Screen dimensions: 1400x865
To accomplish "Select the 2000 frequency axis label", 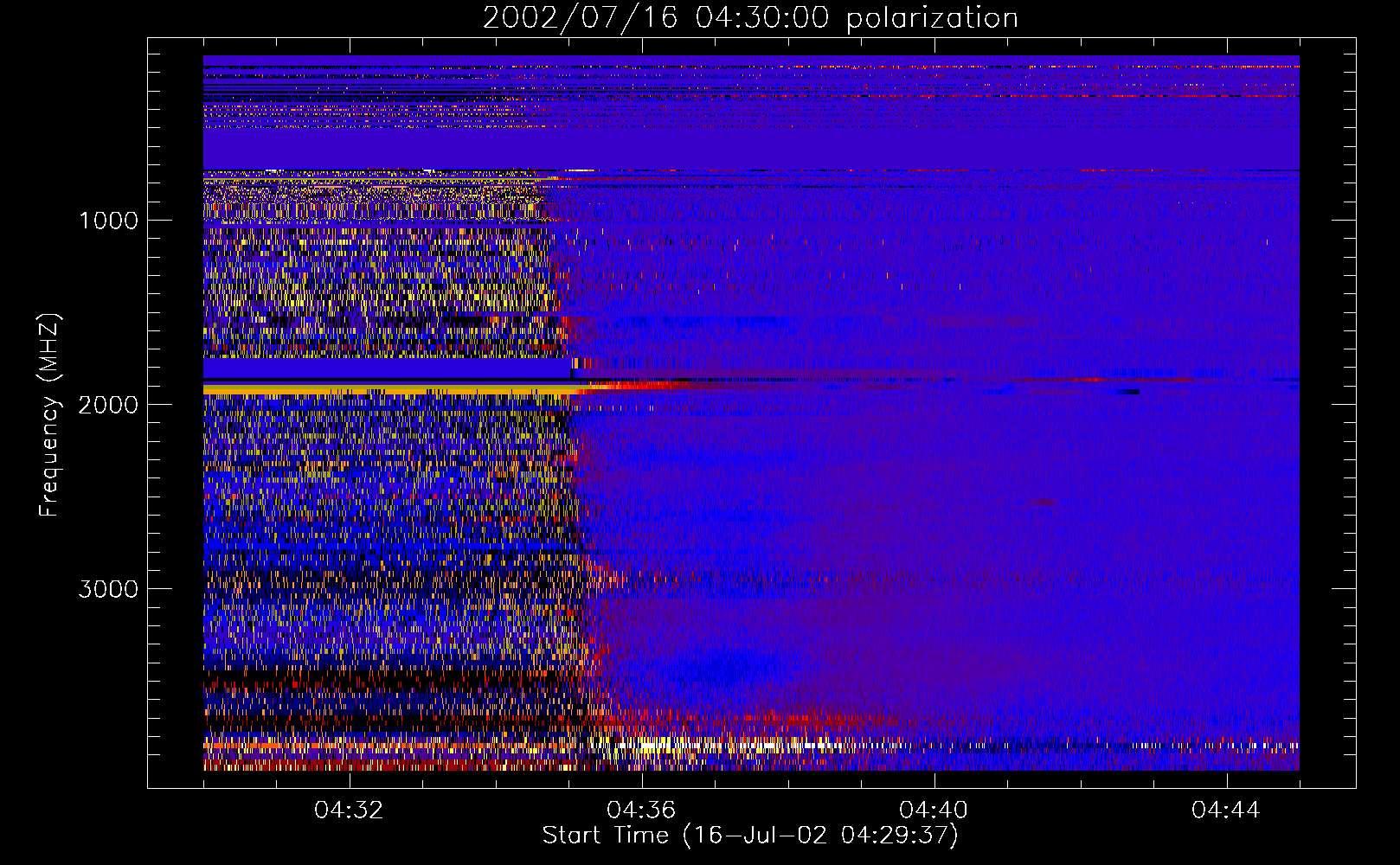I will pyautogui.click(x=108, y=405).
